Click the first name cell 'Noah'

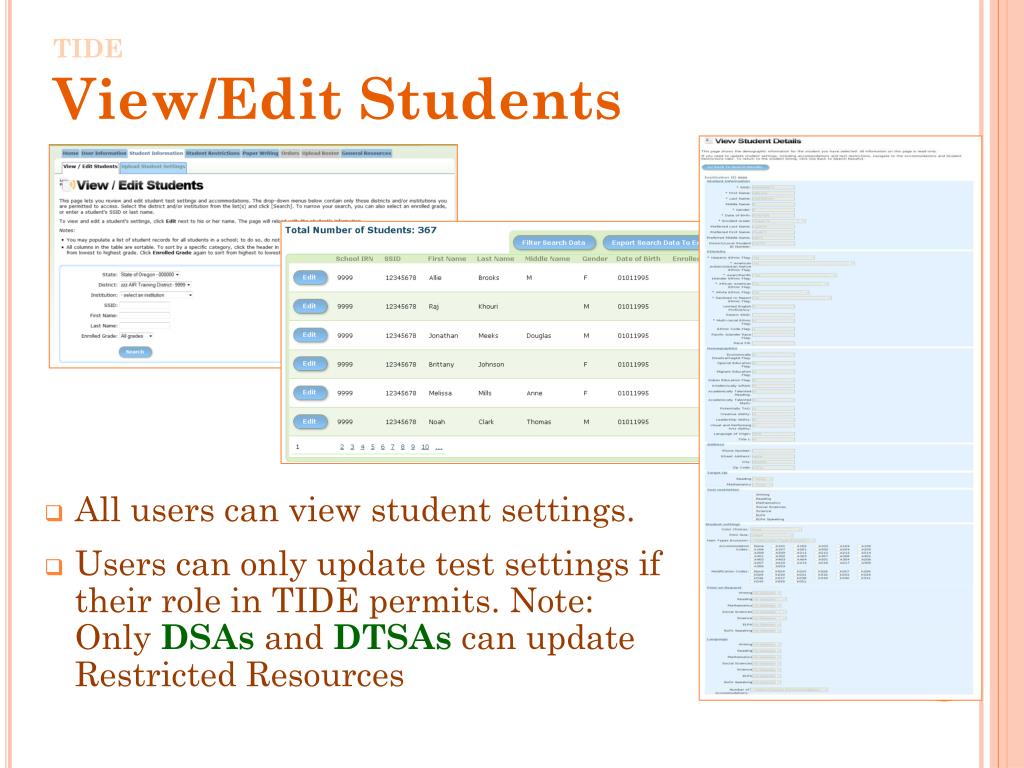pyautogui.click(x=436, y=422)
